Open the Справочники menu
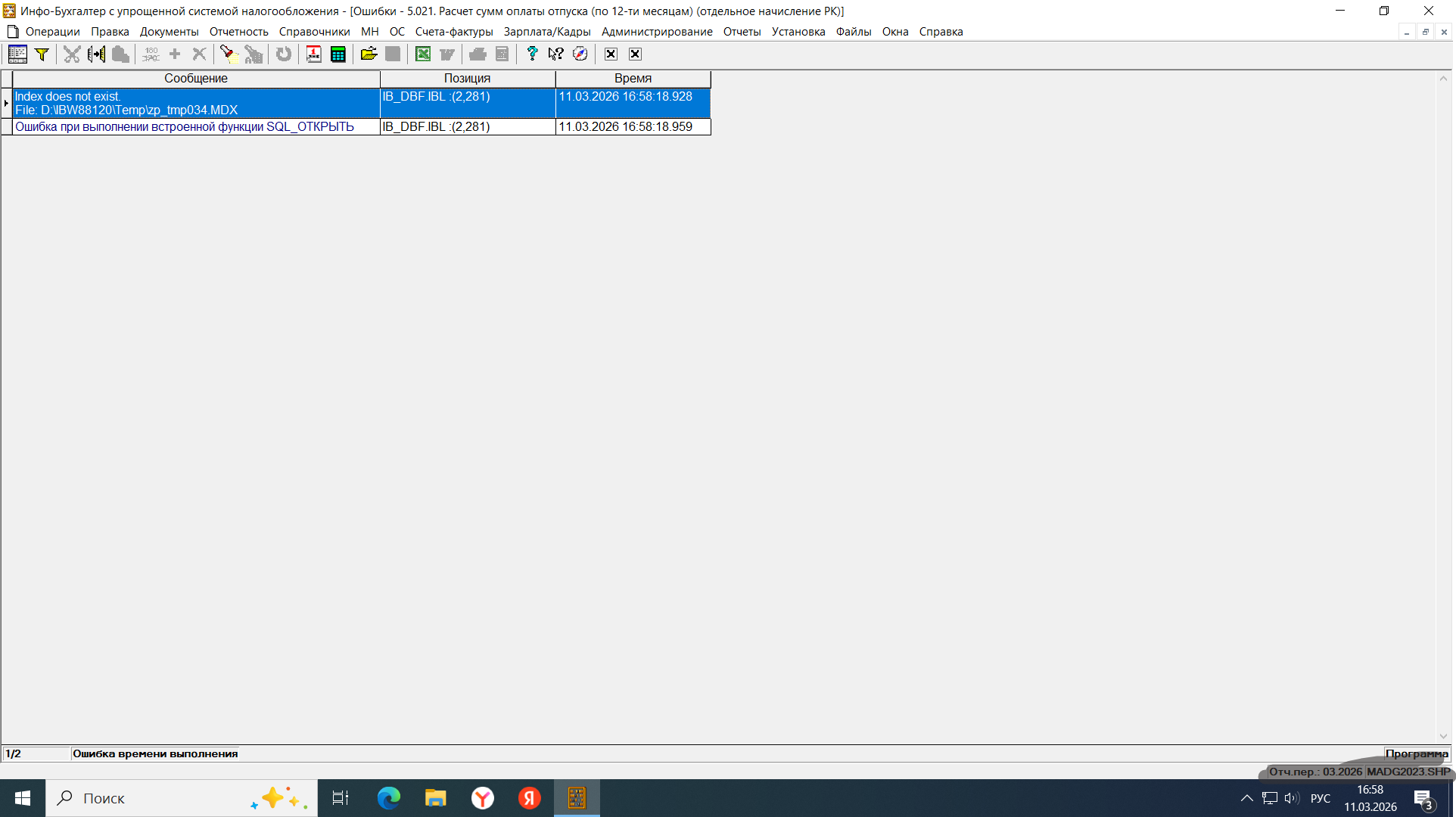1456x817 pixels. tap(314, 32)
